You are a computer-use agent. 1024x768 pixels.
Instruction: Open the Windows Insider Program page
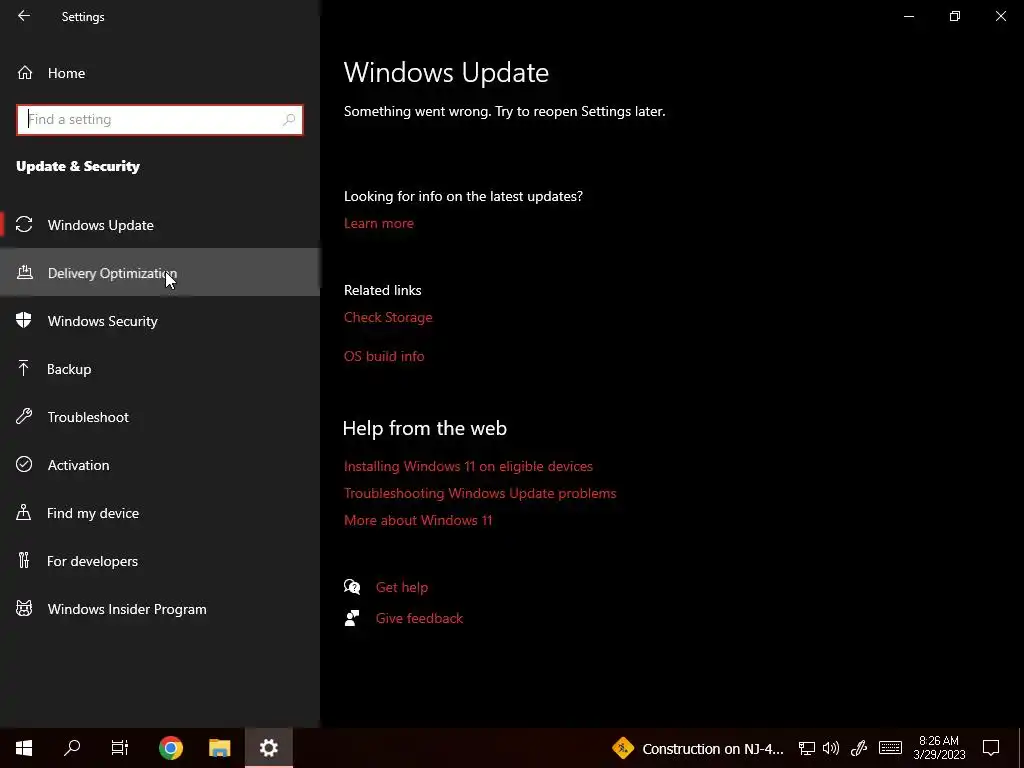[x=160, y=609]
